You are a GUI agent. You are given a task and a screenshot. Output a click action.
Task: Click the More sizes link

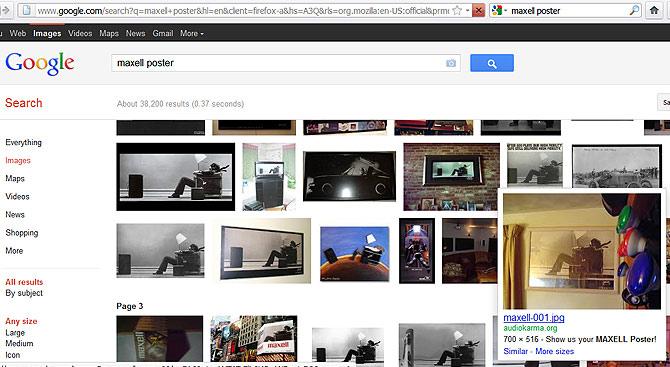(x=555, y=351)
